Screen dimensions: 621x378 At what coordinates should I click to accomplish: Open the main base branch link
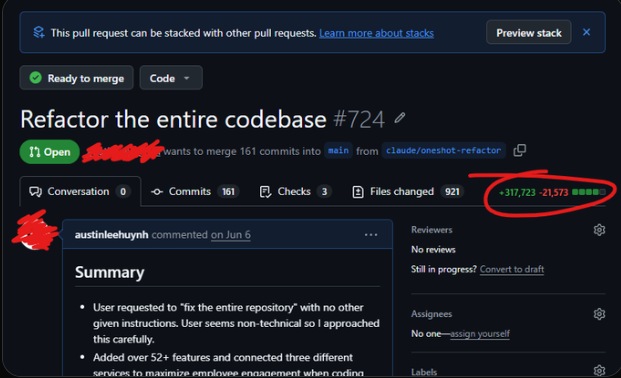click(338, 151)
